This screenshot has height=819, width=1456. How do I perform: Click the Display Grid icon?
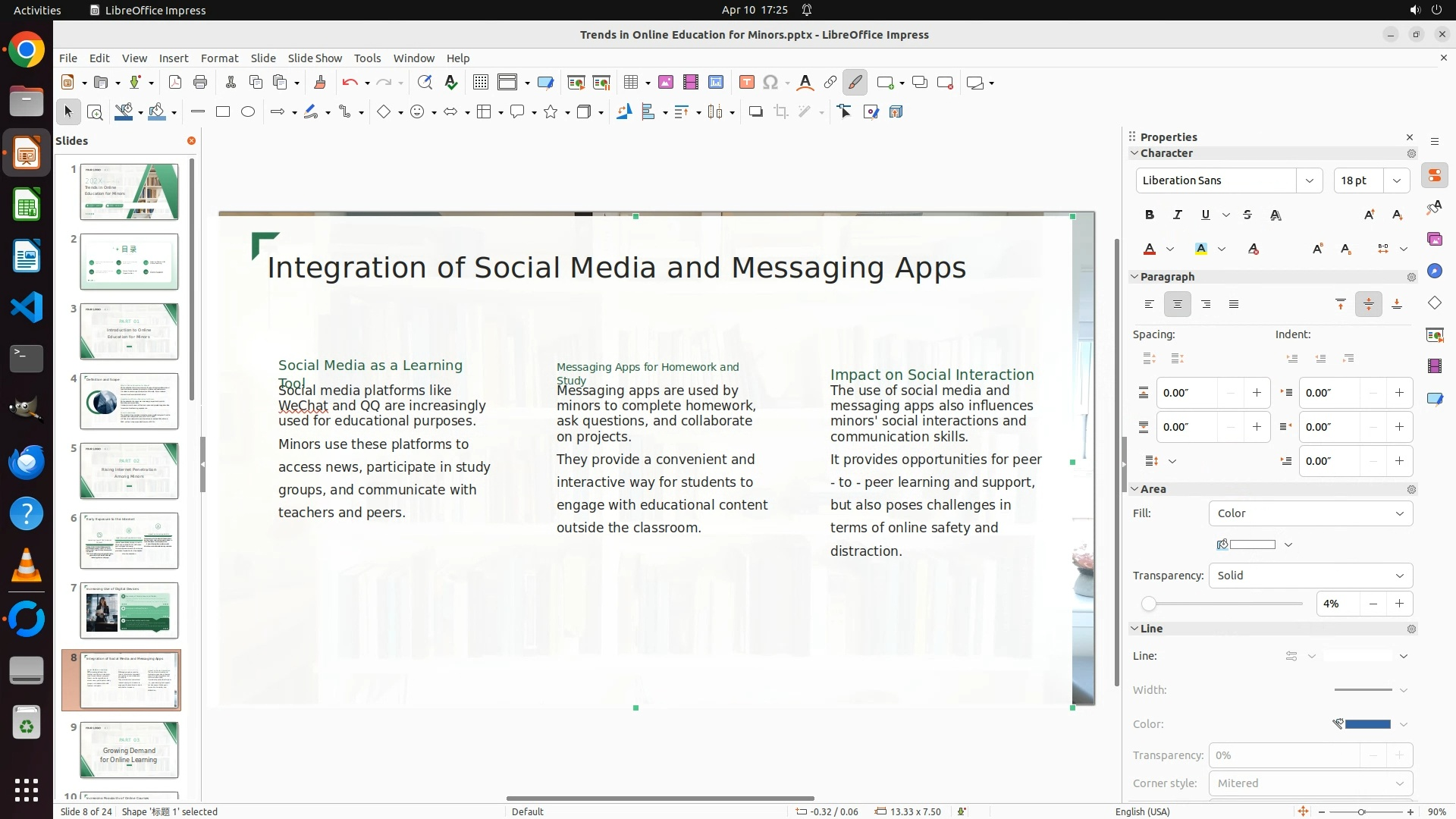(x=480, y=83)
